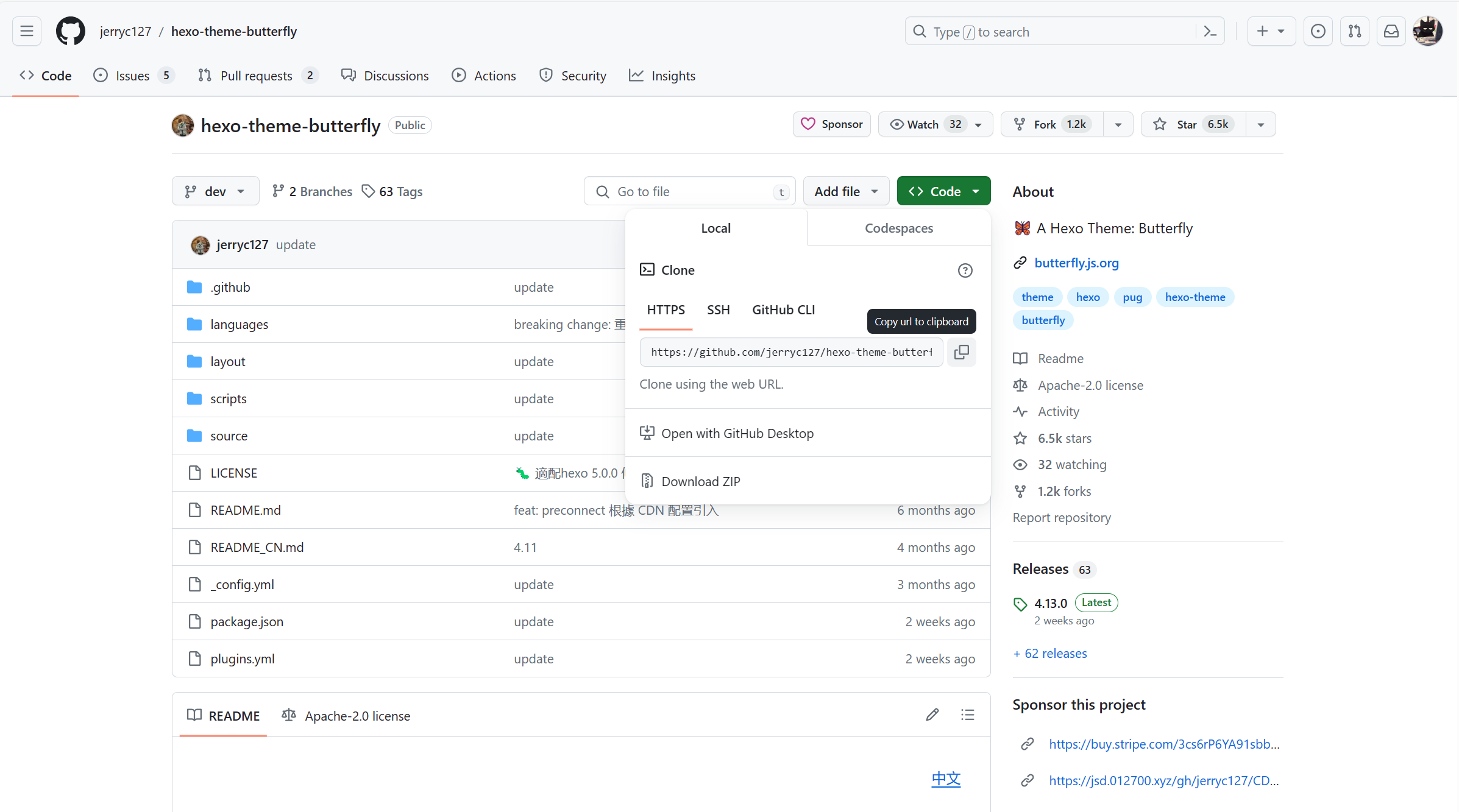Open the user avatar menu
Viewport: 1459px width, 812px height.
[x=1428, y=31]
